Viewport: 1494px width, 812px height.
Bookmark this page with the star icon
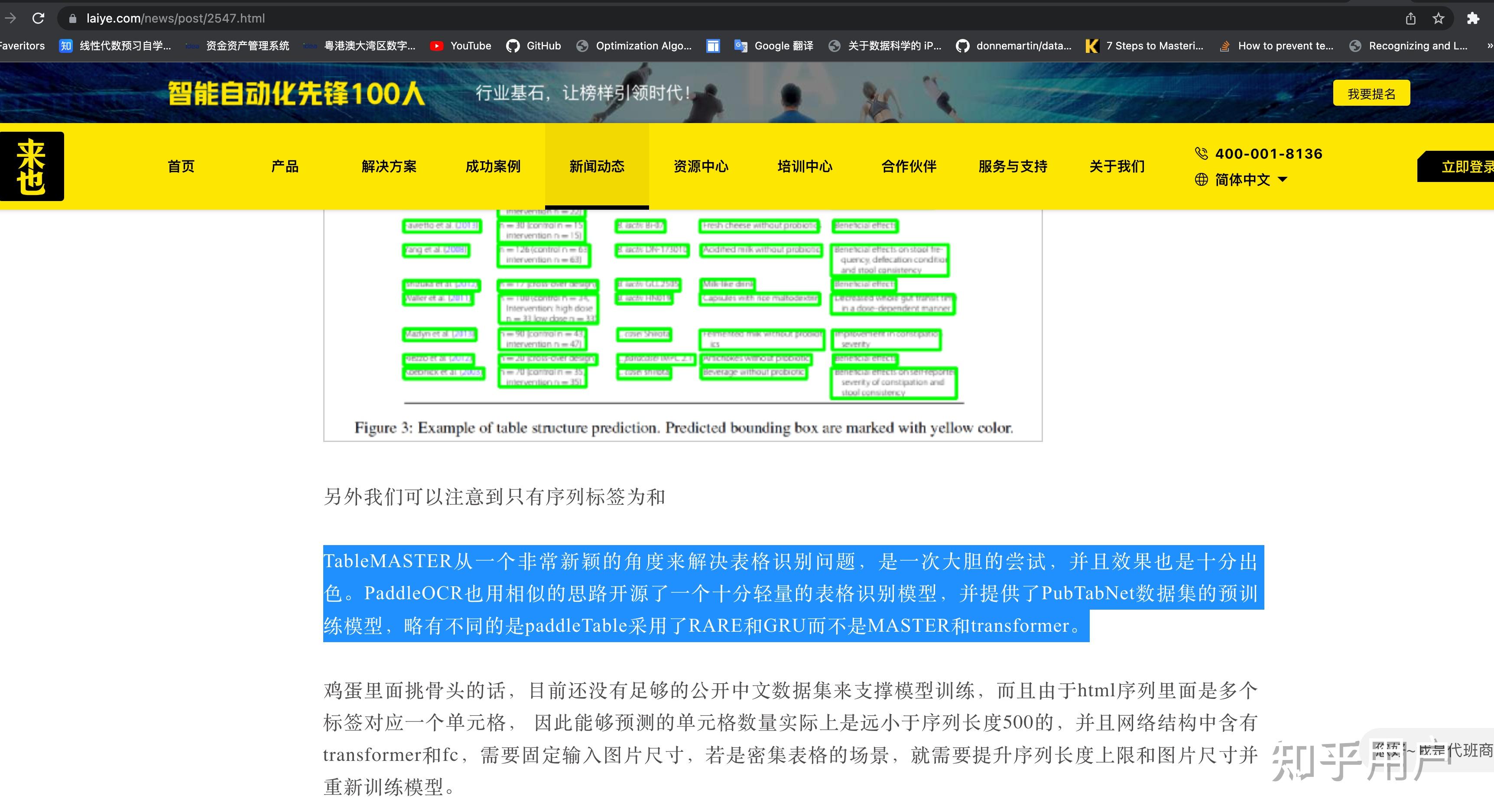1439,18
